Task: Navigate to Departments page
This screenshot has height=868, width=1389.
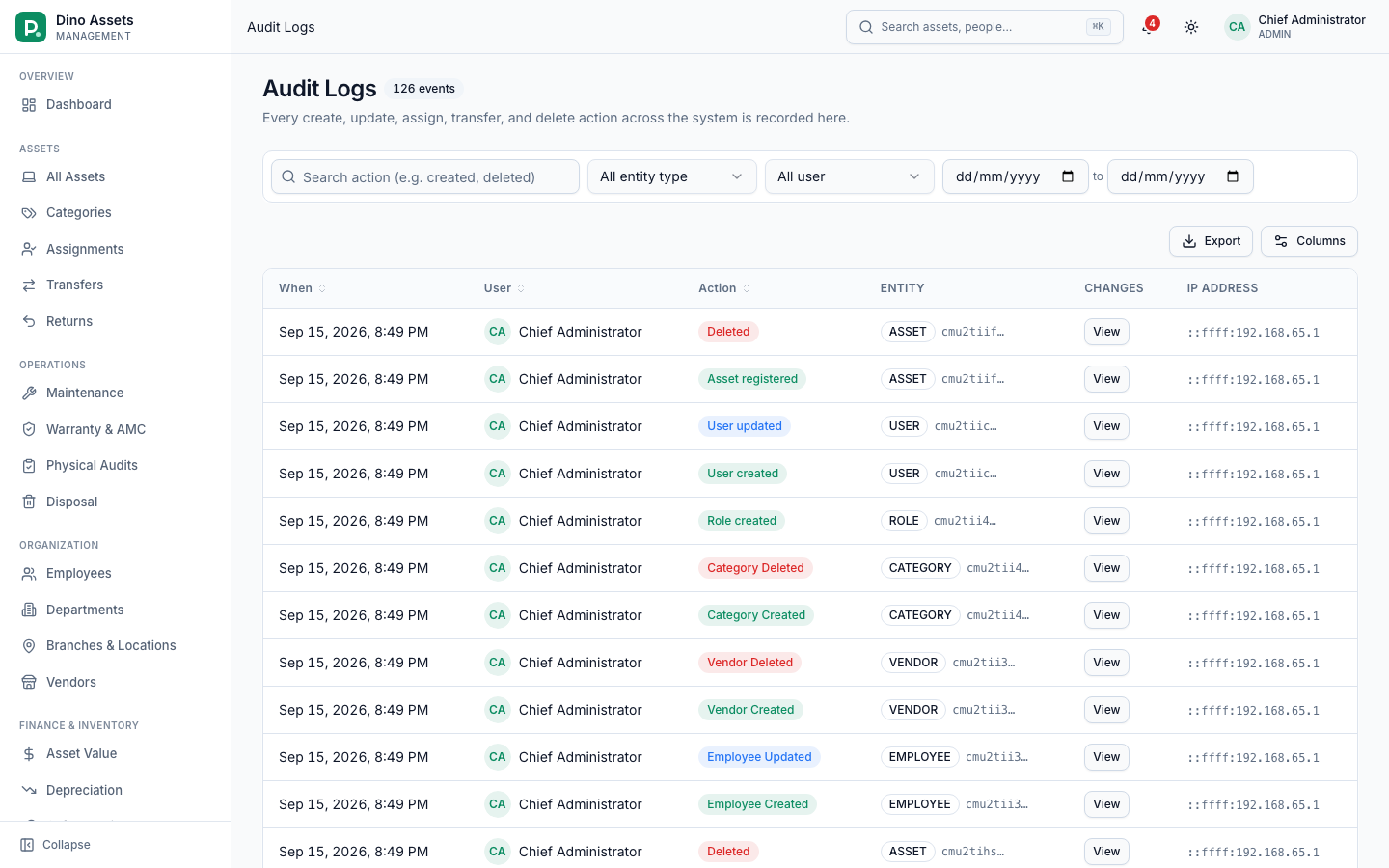Action: coord(116,610)
